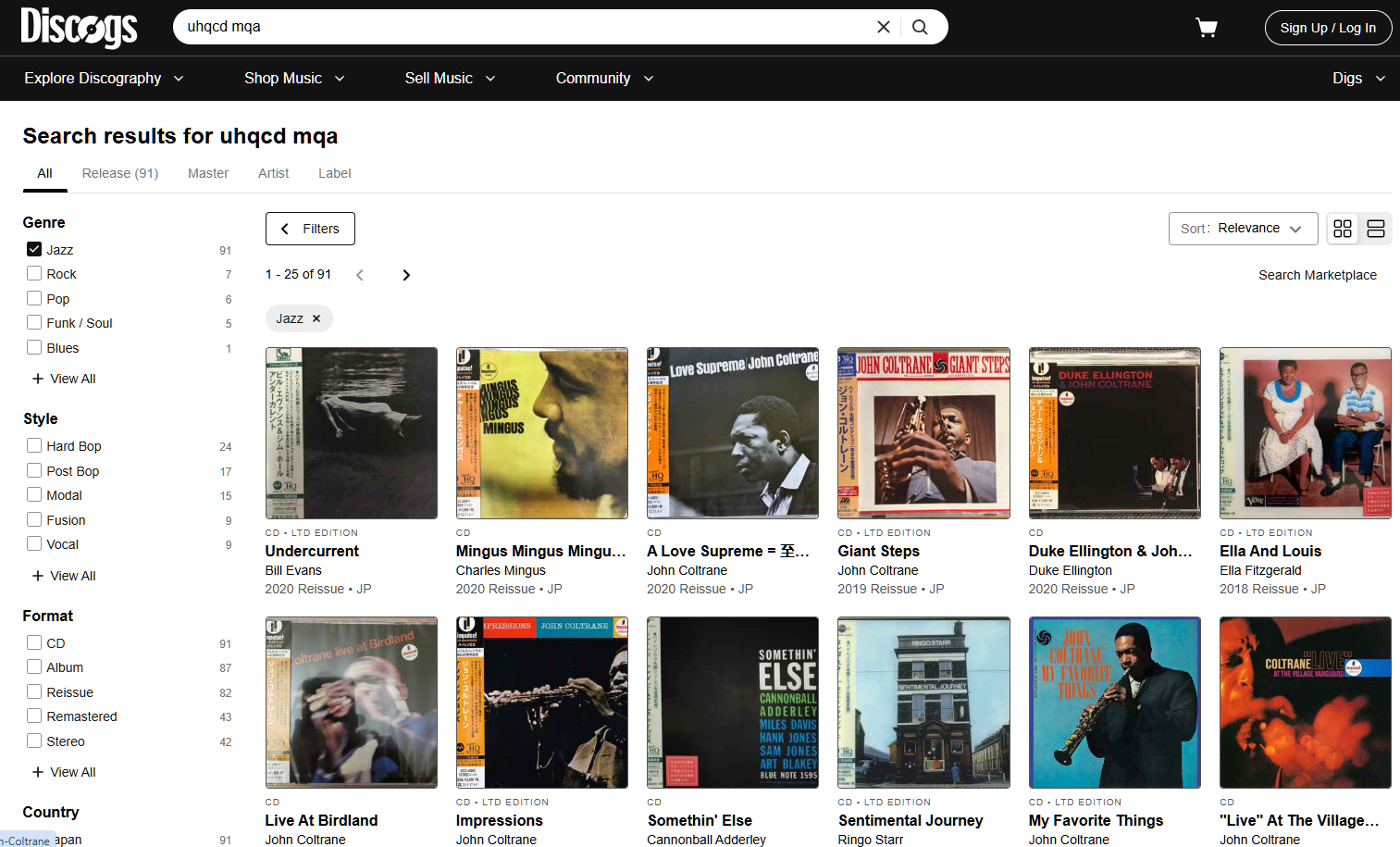Check the Album format filter
Screen dimensions: 1400x847
[34, 666]
